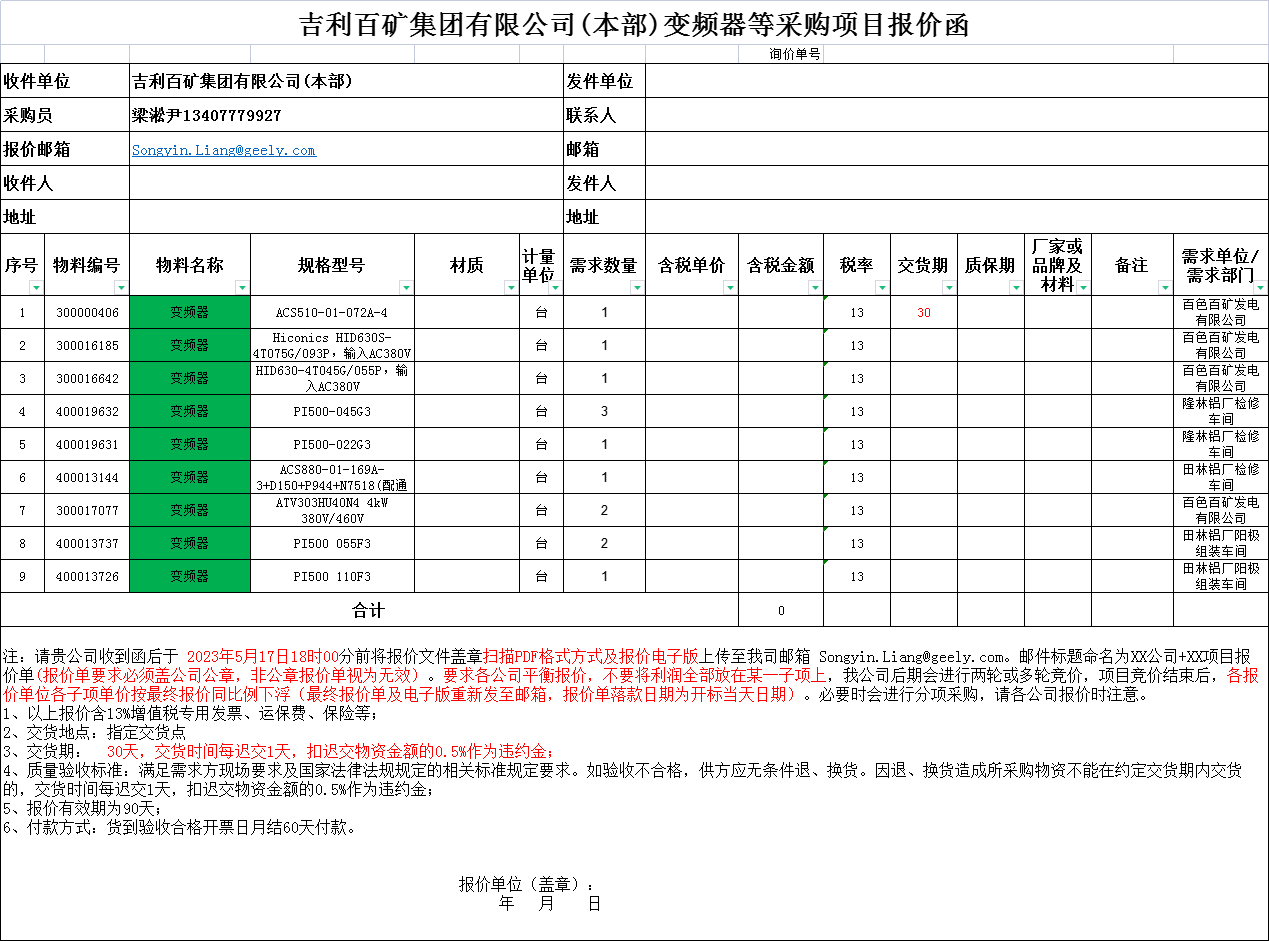
Task: Click the 发件单位 label cell
Action: (605, 81)
